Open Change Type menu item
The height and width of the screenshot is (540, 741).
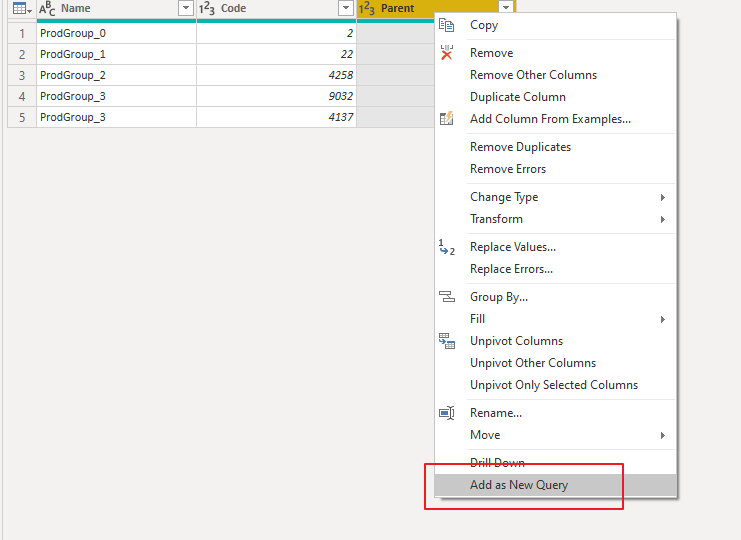coord(556,197)
